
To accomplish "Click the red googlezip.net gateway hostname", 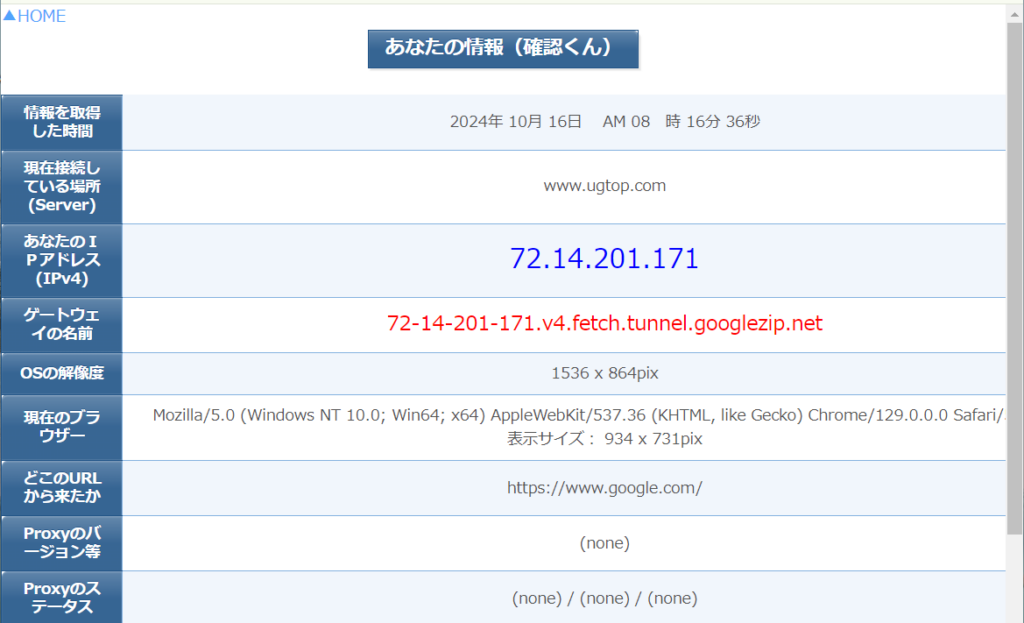I will (x=604, y=323).
